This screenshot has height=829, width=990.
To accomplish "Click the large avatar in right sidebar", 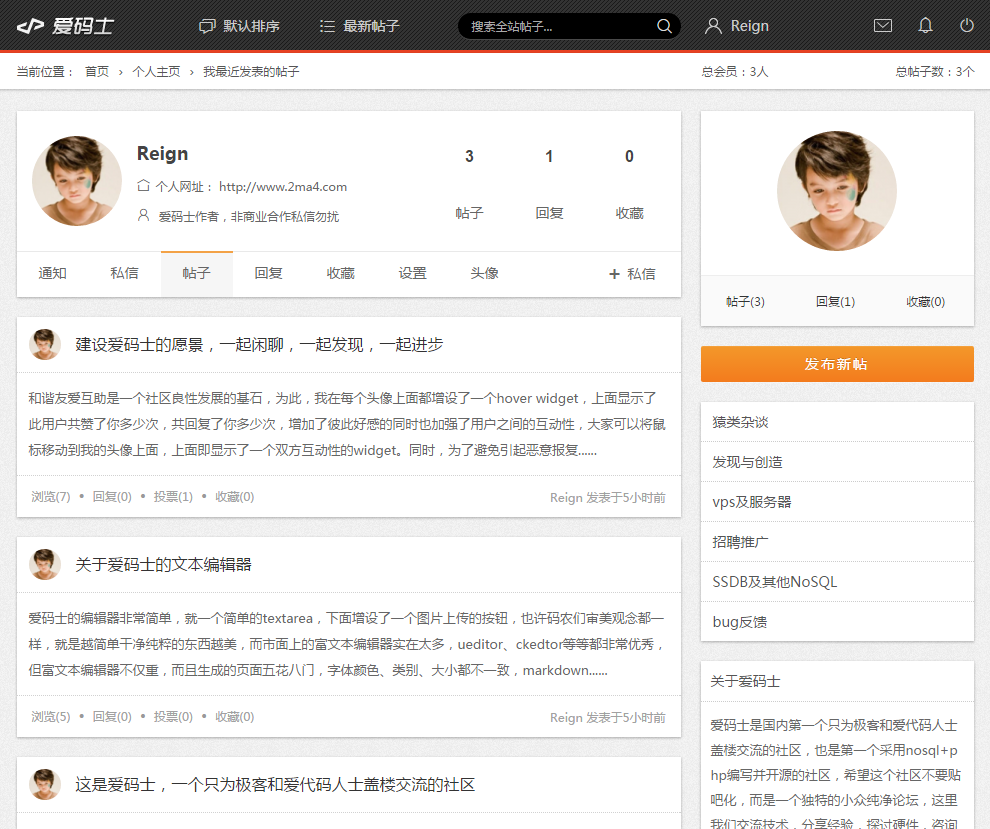I will click(x=836, y=191).
